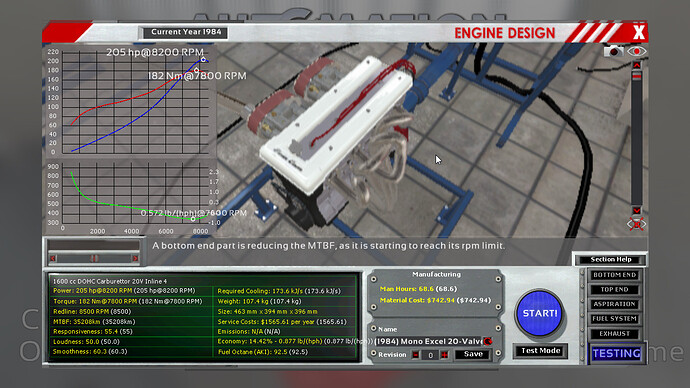Open the Bottom End section
The image size is (690, 388).
[x=614, y=275]
